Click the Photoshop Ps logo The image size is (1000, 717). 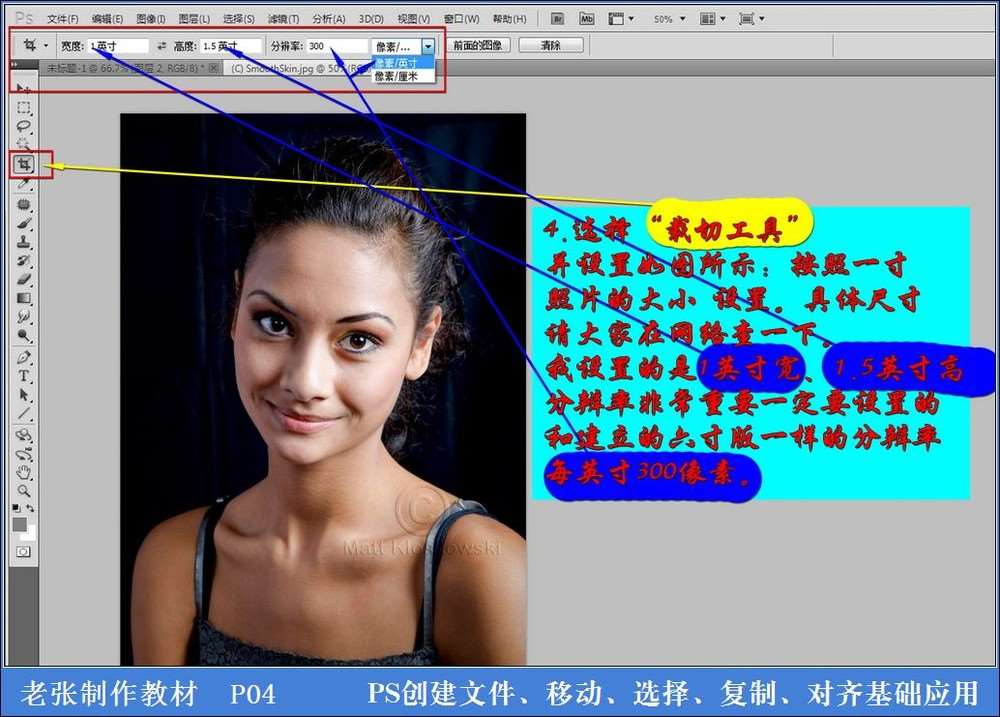pyautogui.click(x=24, y=18)
